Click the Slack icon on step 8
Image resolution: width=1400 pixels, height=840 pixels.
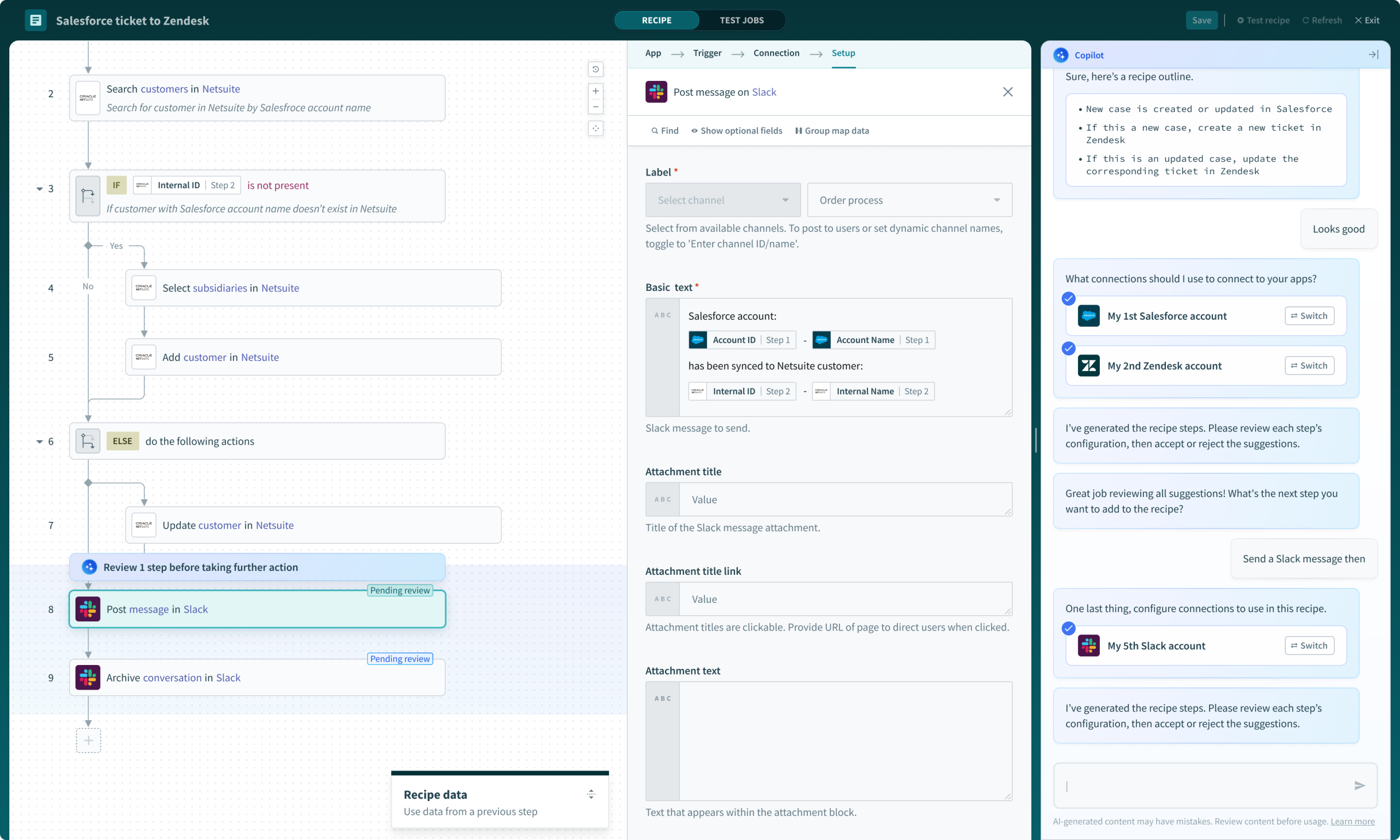(87, 609)
